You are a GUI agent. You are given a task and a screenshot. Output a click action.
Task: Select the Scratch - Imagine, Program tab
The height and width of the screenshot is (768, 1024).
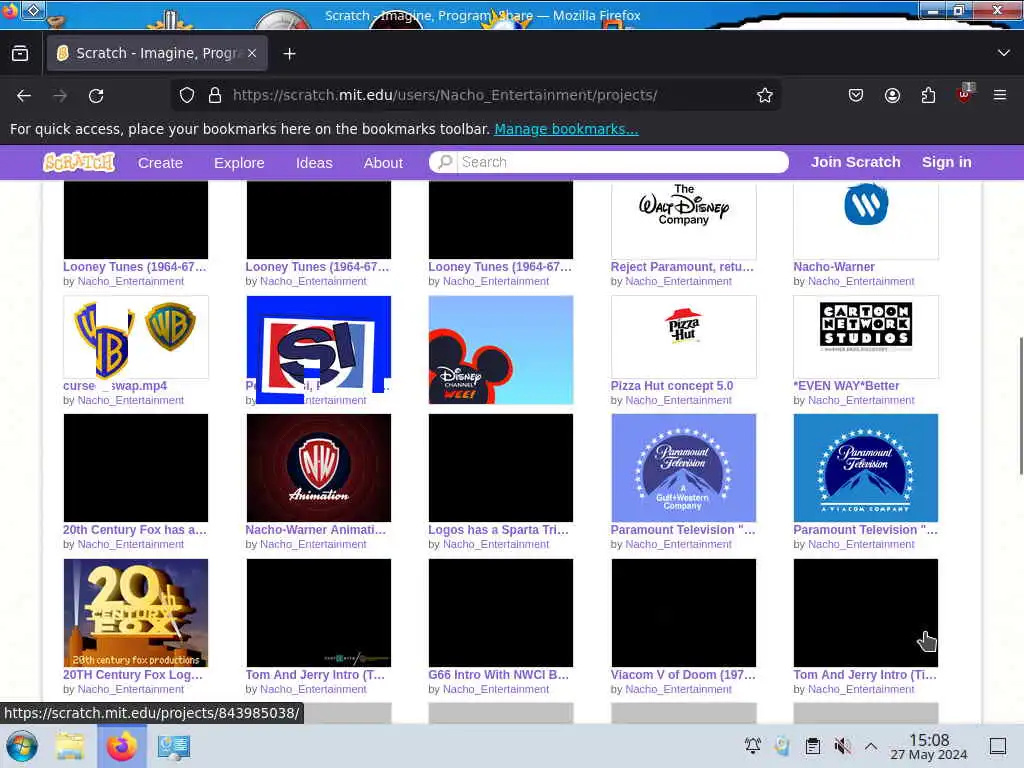pyautogui.click(x=157, y=54)
